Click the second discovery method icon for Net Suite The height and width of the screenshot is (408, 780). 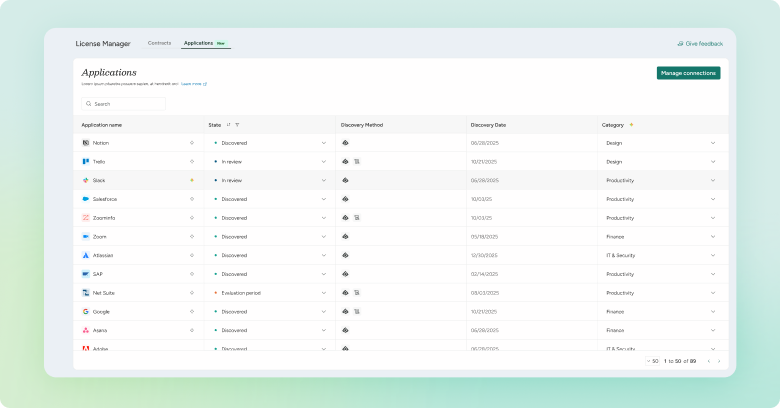pyautogui.click(x=357, y=293)
